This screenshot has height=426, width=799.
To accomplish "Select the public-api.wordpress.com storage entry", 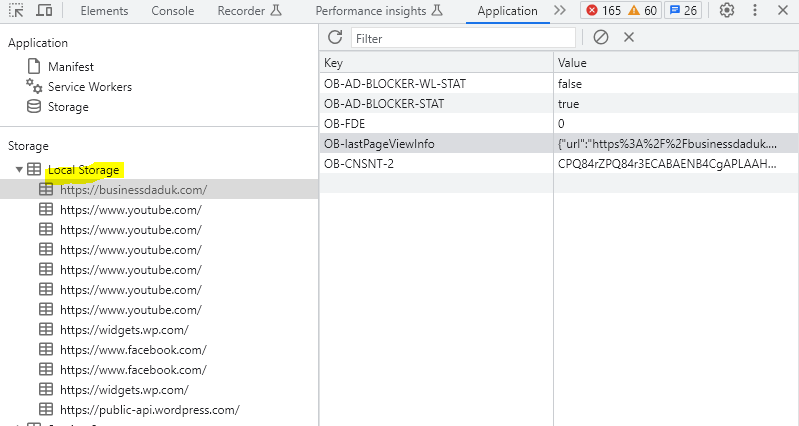I will click(x=149, y=410).
